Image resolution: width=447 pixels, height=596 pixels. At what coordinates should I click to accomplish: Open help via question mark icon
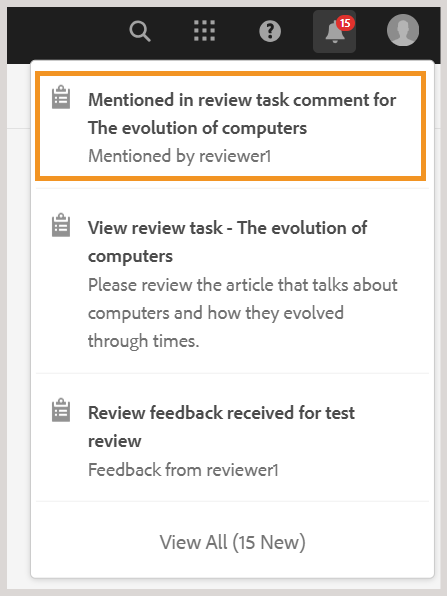(x=270, y=31)
